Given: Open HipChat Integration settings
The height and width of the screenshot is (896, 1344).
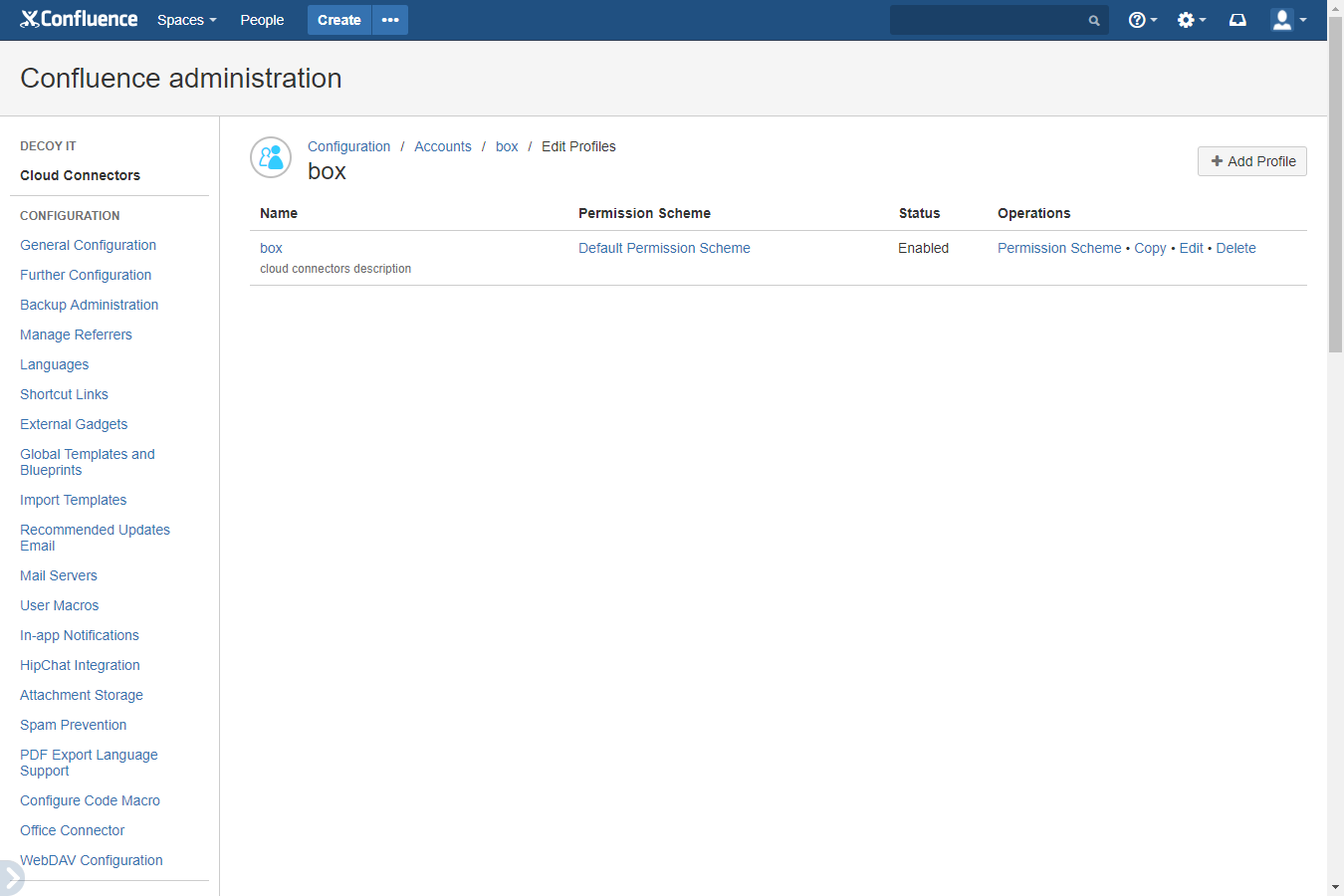Looking at the screenshot, I should [x=80, y=665].
